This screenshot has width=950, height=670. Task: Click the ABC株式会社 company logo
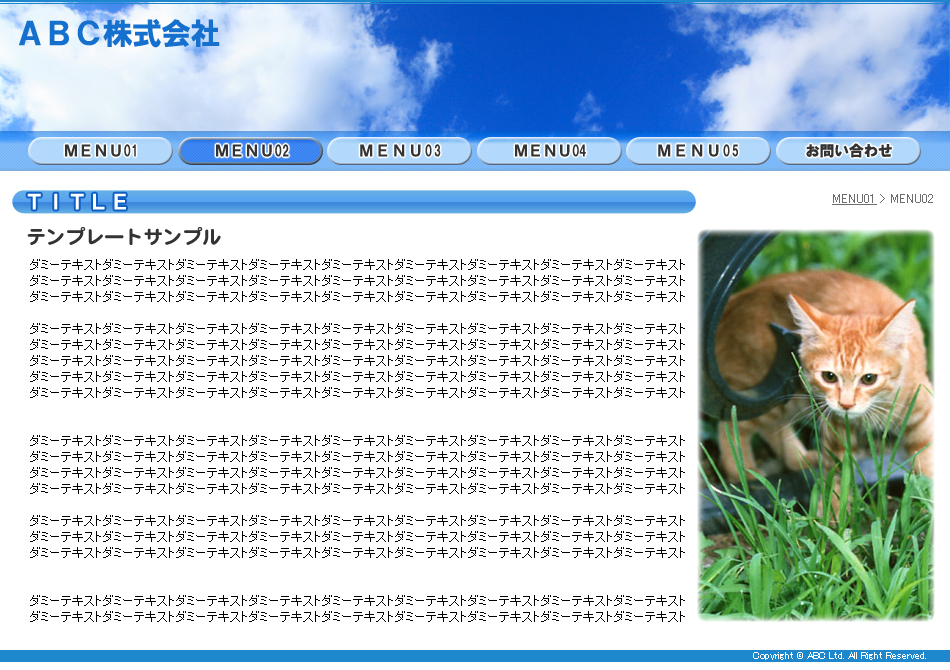[x=119, y=34]
